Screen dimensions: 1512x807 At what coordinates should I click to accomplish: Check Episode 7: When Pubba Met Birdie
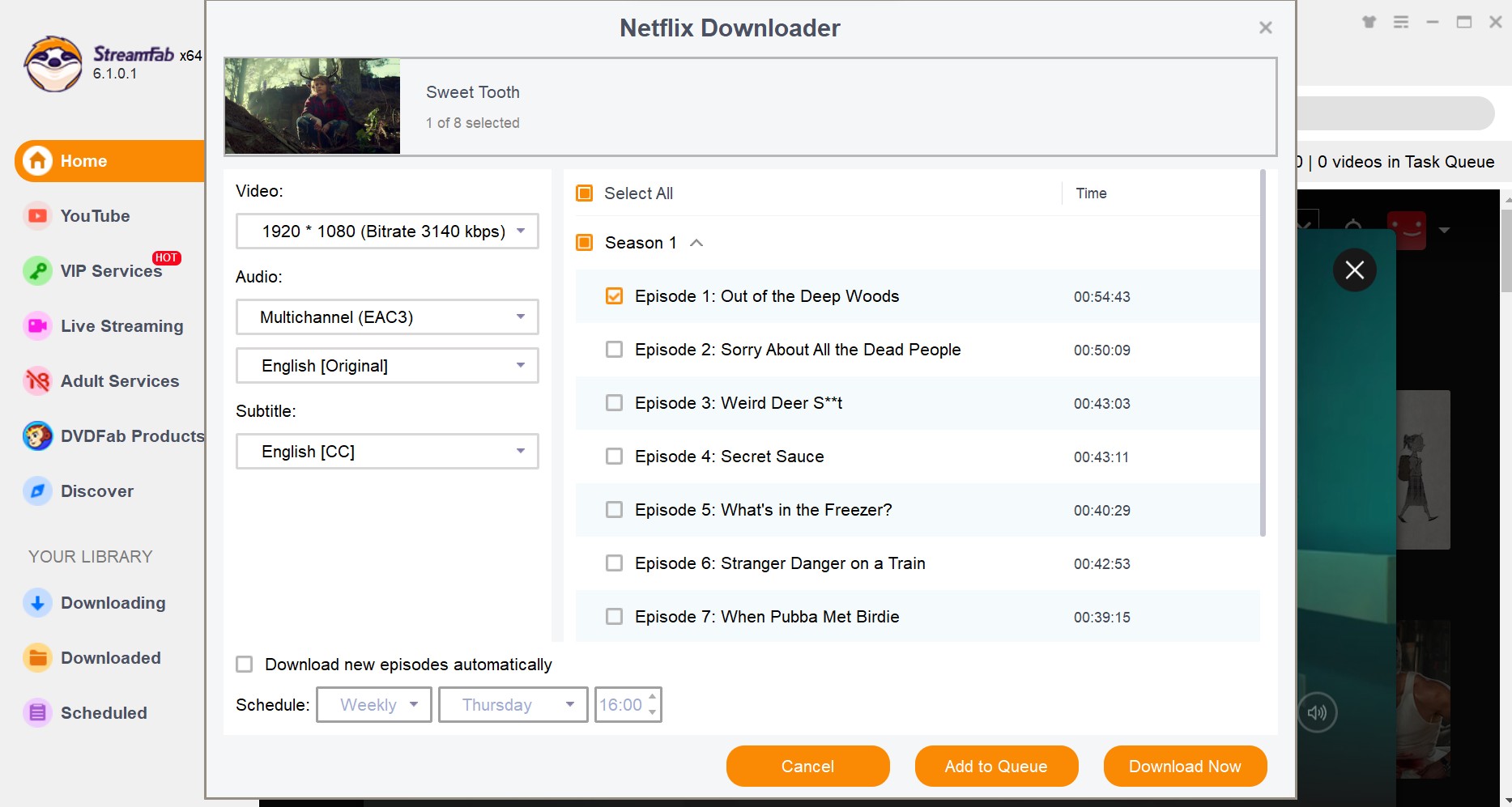pyautogui.click(x=614, y=617)
